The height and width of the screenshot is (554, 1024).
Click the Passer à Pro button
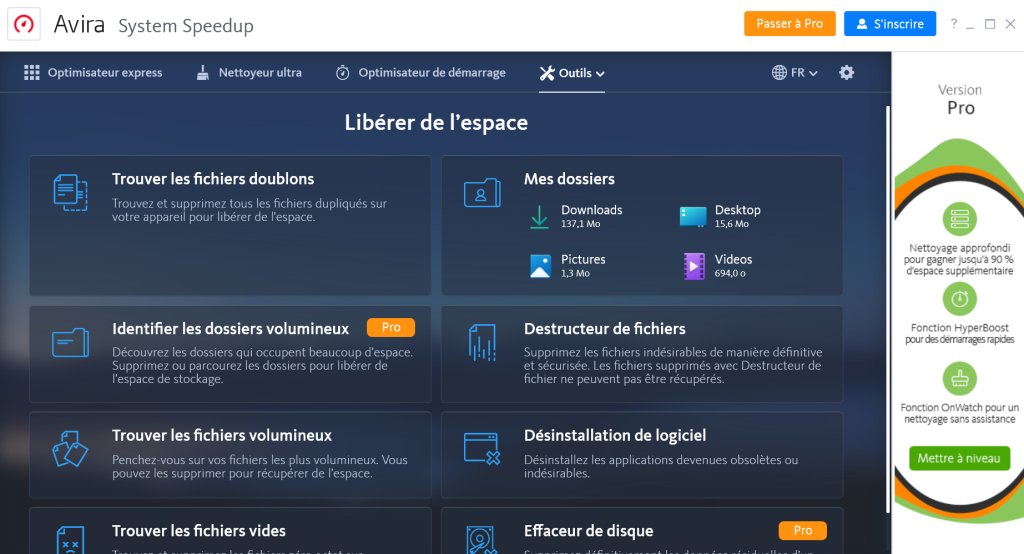[790, 24]
